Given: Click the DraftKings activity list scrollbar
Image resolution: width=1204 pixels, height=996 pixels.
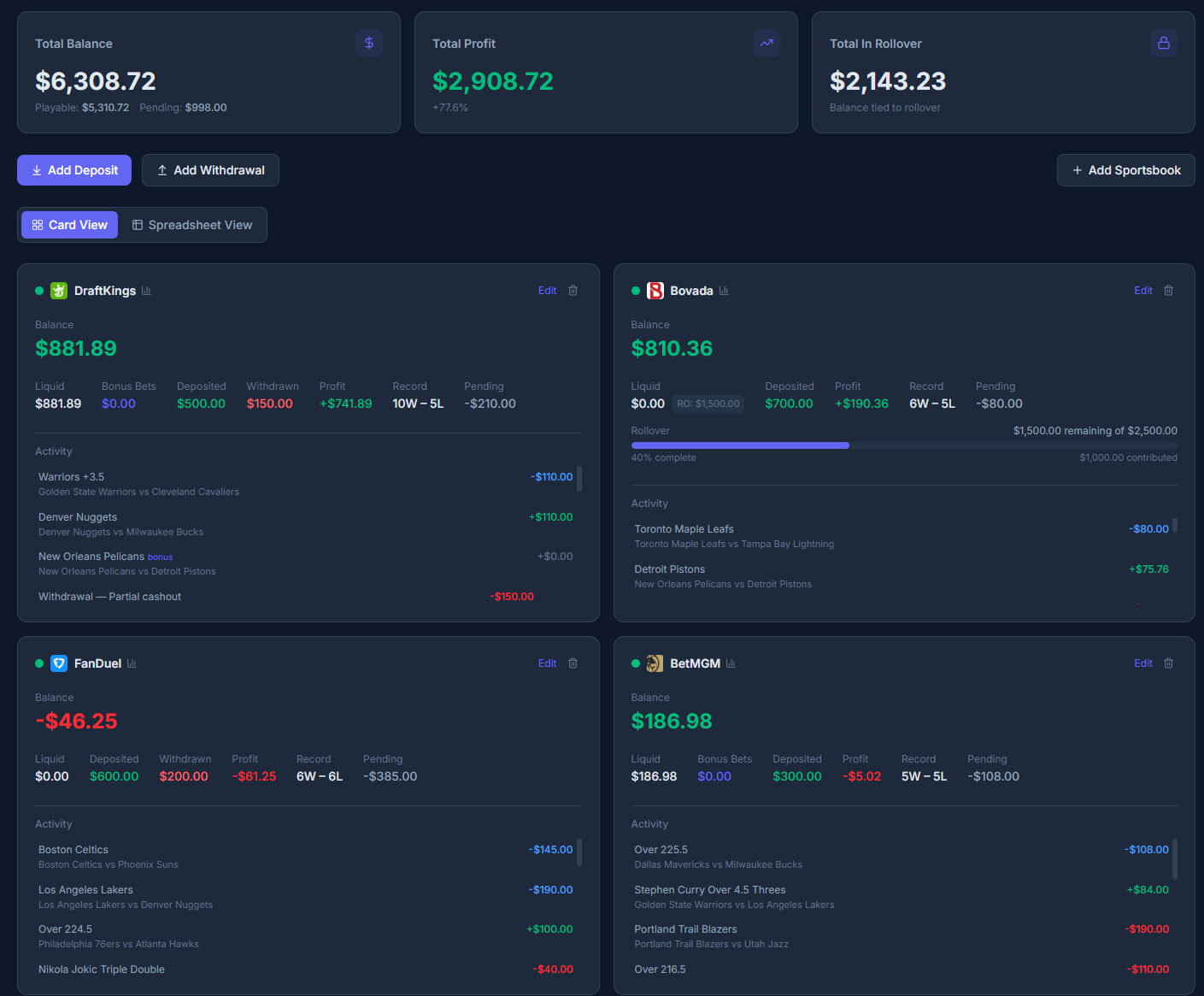Looking at the screenshot, I should [x=579, y=479].
